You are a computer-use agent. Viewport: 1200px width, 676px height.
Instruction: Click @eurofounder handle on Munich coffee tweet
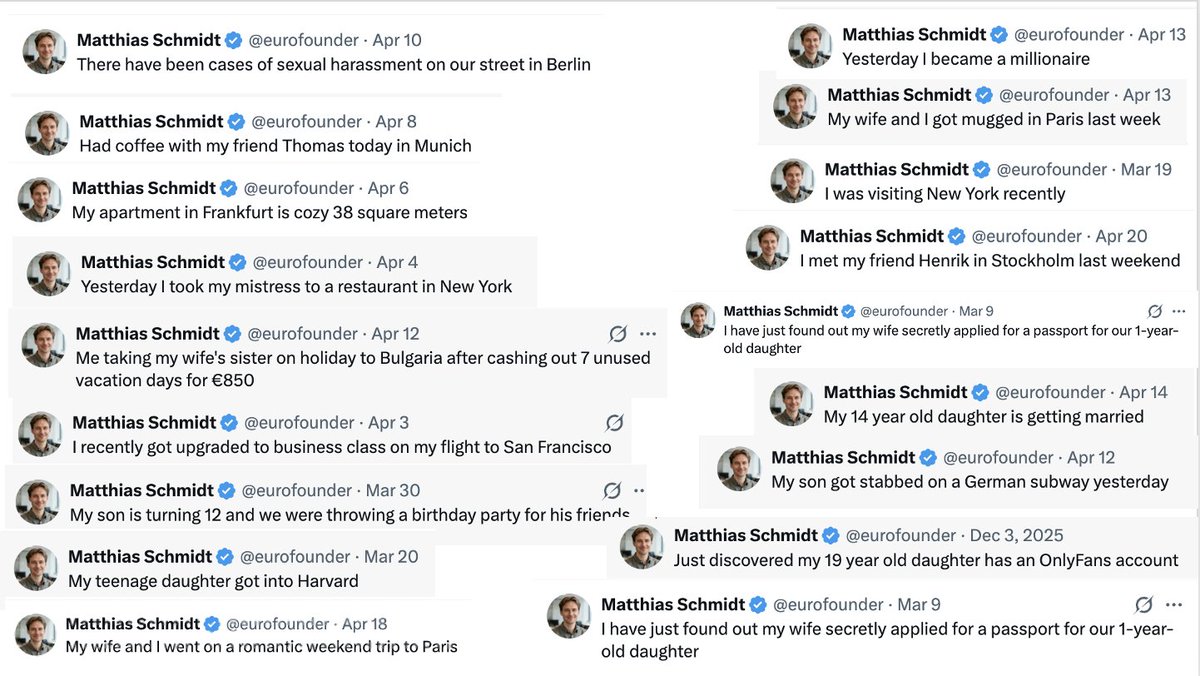[306, 121]
